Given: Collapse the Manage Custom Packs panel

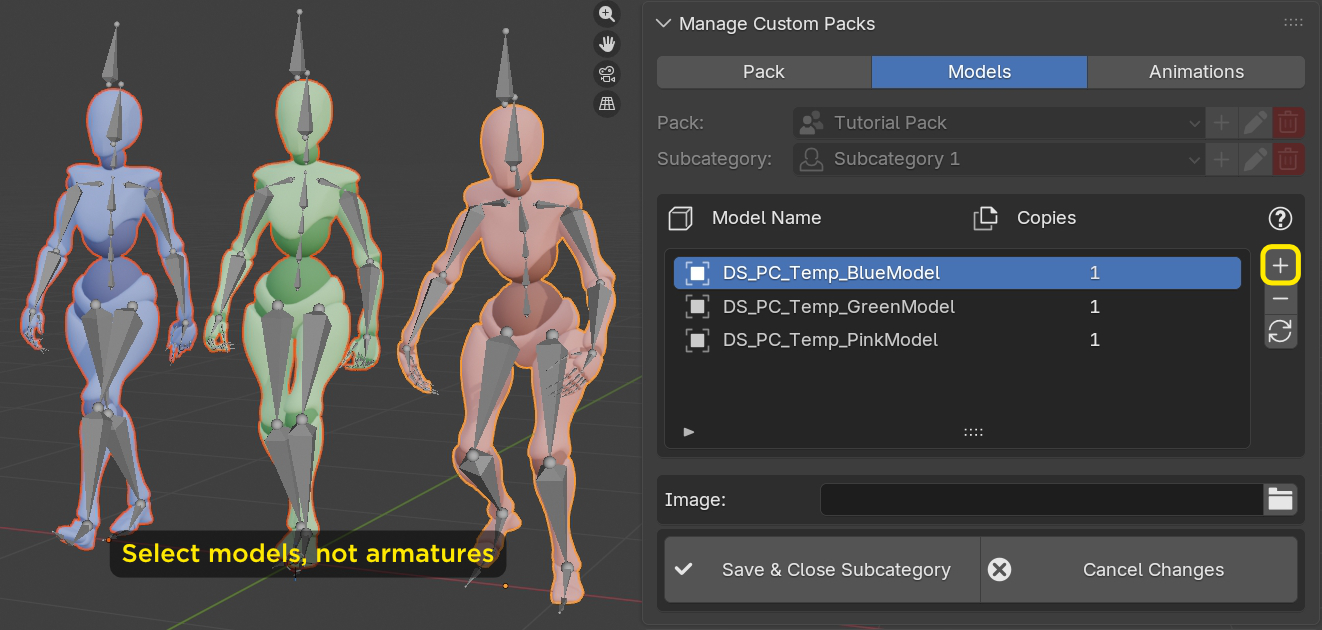Looking at the screenshot, I should 662,23.
